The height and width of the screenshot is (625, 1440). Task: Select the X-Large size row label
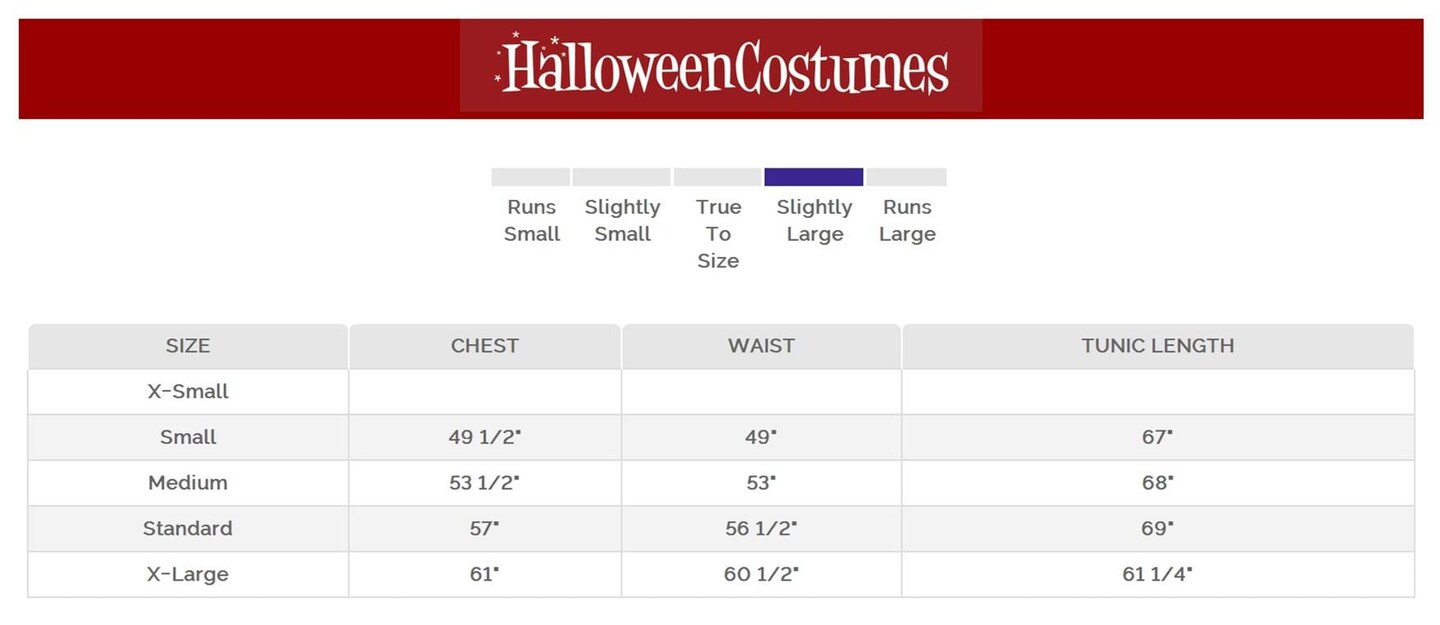coord(188,575)
